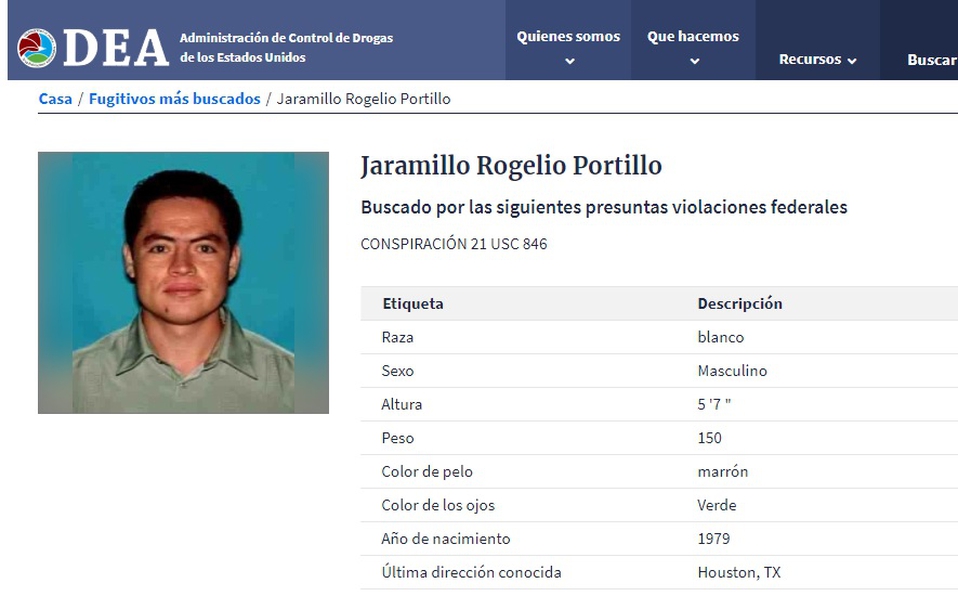Click the Jaramillo Rogelio Portillo page heading
Screen dimensions: 958x596
click(511, 165)
